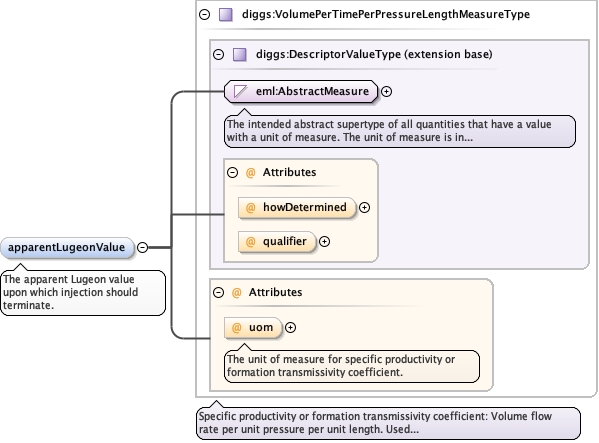The height and width of the screenshot is (443, 599).
Task: Expand the uom attribute
Action: [290, 327]
